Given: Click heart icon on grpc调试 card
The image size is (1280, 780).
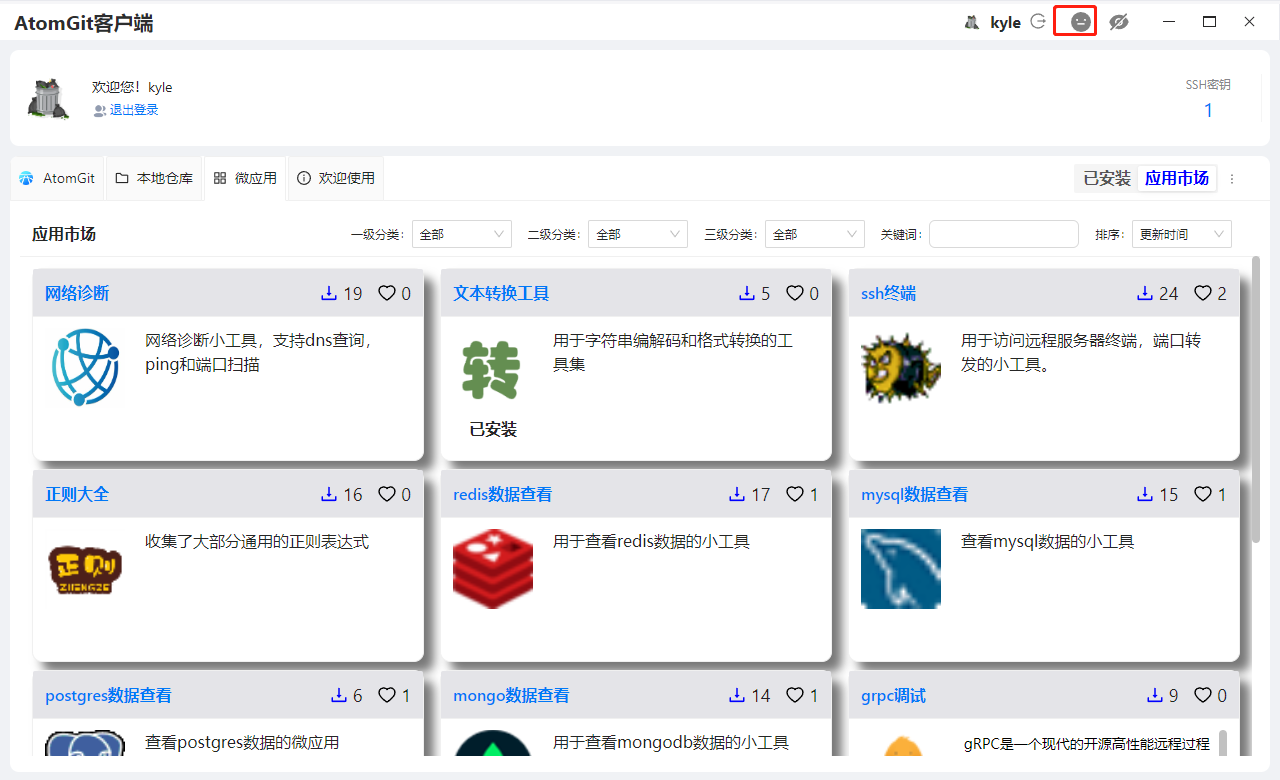Looking at the screenshot, I should (x=1203, y=695).
